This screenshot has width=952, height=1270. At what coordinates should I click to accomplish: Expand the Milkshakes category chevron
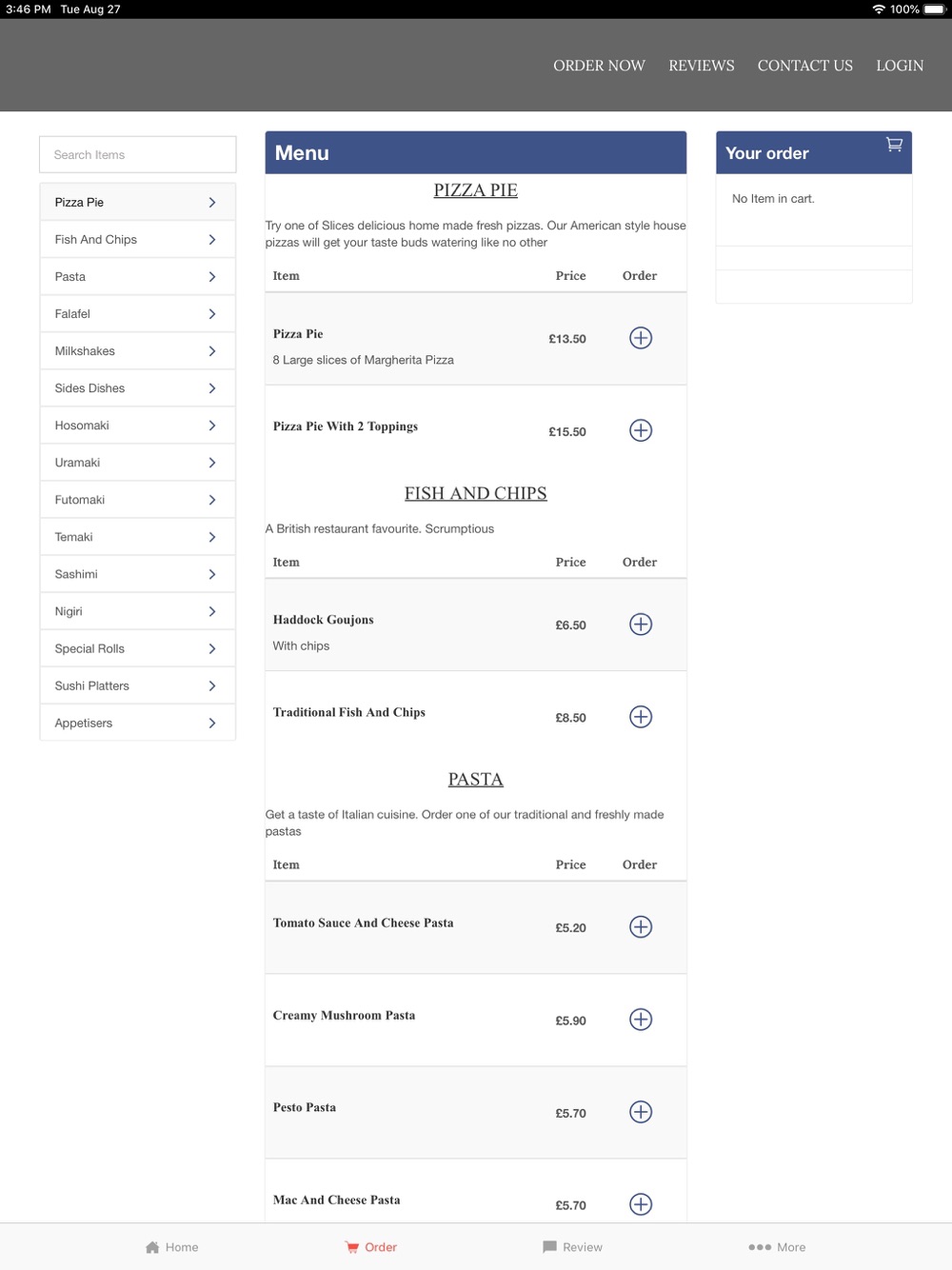212,351
